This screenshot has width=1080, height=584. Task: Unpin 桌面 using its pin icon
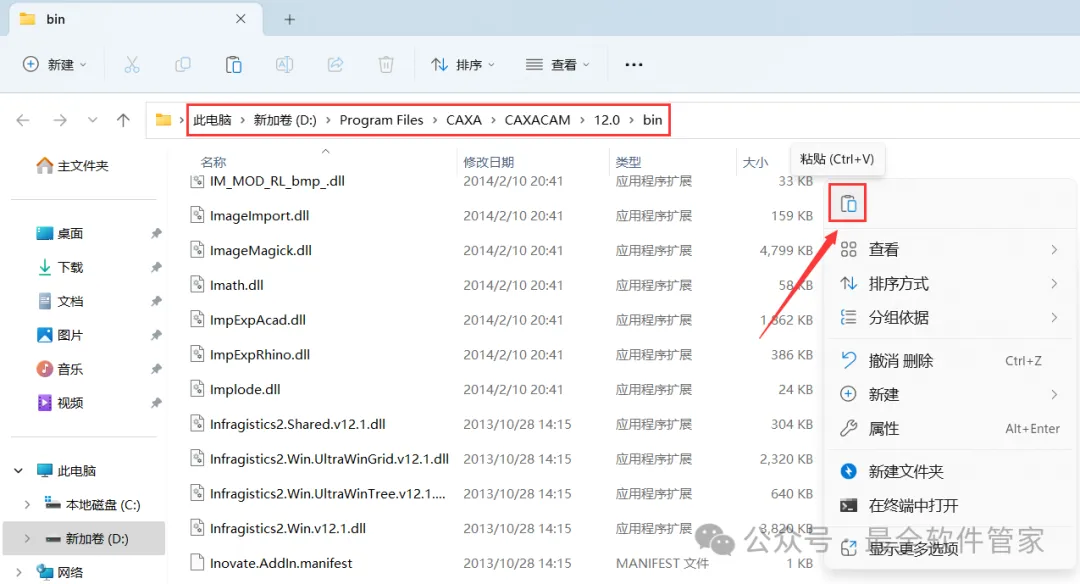coord(156,233)
